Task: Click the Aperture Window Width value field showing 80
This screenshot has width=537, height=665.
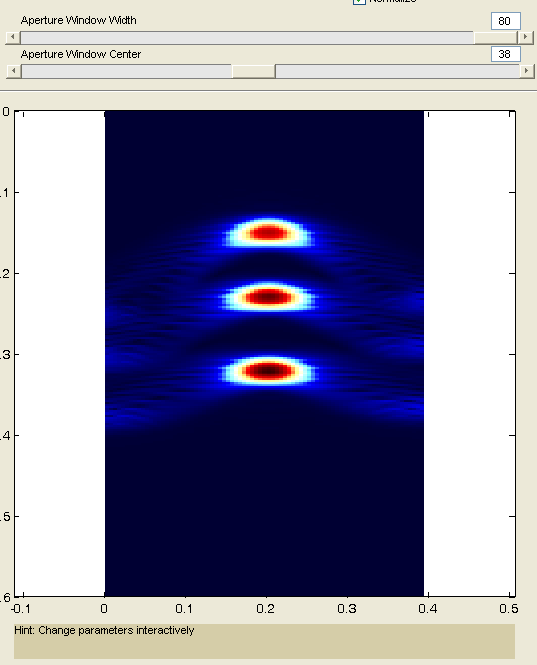Action: pos(506,21)
